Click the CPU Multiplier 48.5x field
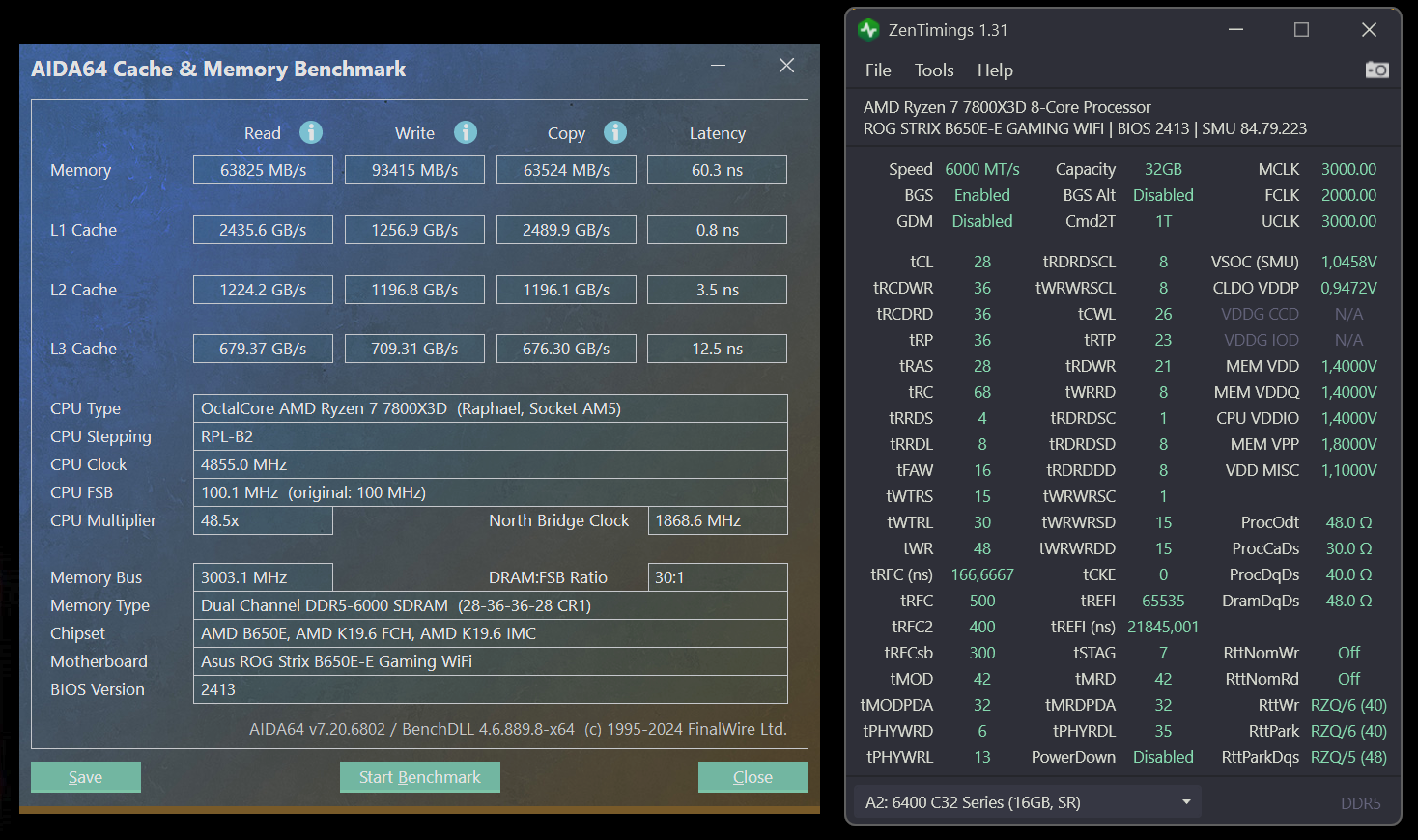This screenshot has height=840, width=1418. coord(263,520)
